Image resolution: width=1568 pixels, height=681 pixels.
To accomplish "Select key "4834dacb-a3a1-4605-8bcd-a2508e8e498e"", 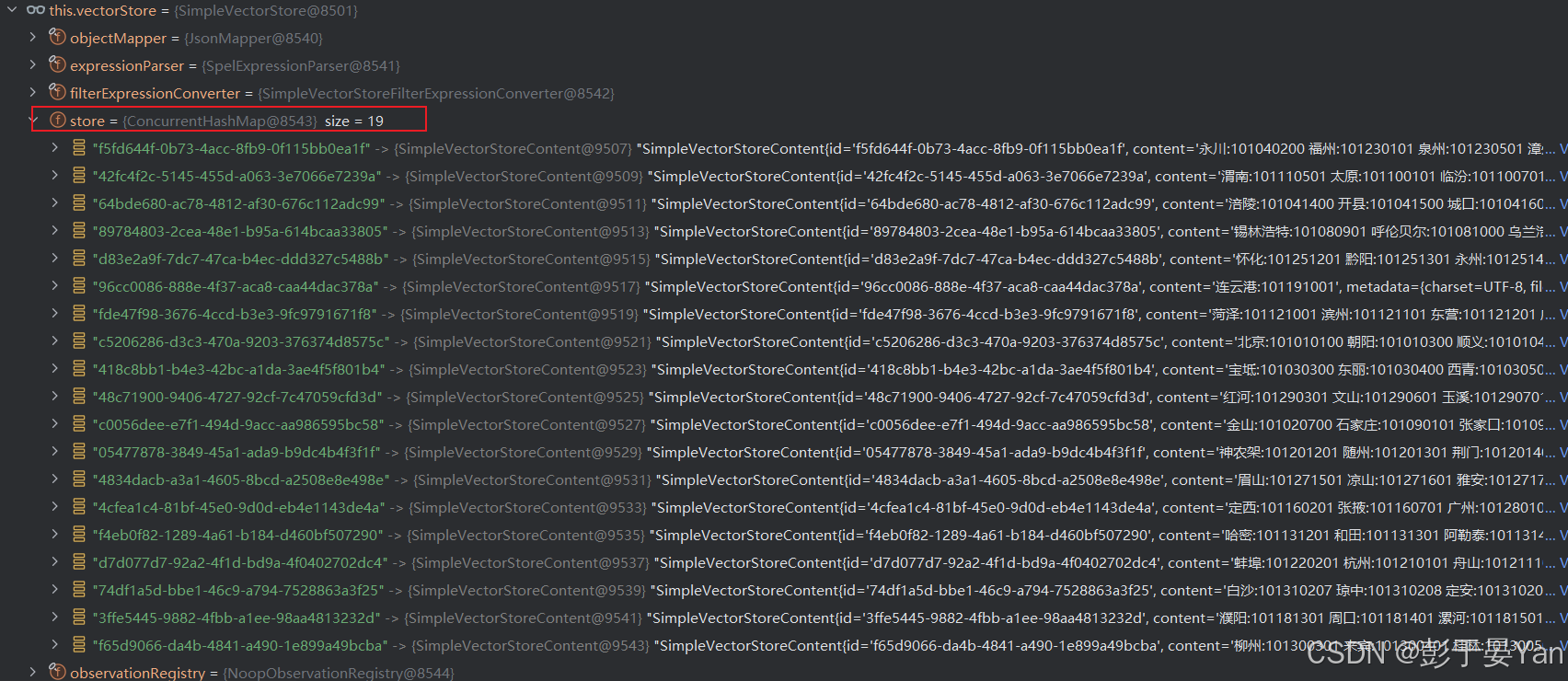I will pos(241,479).
